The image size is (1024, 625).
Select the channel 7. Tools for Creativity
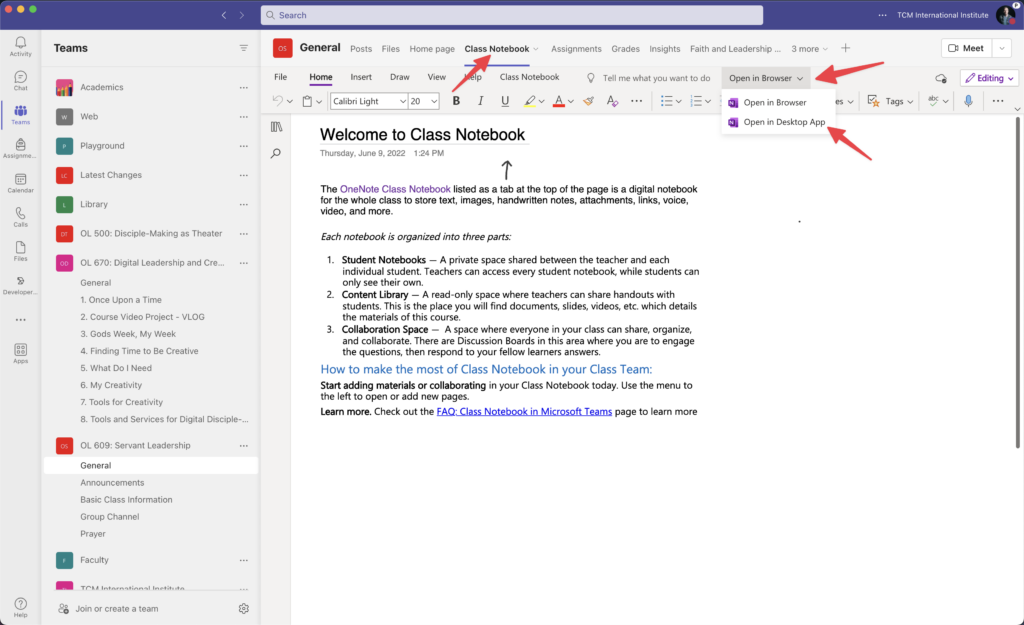(121, 402)
